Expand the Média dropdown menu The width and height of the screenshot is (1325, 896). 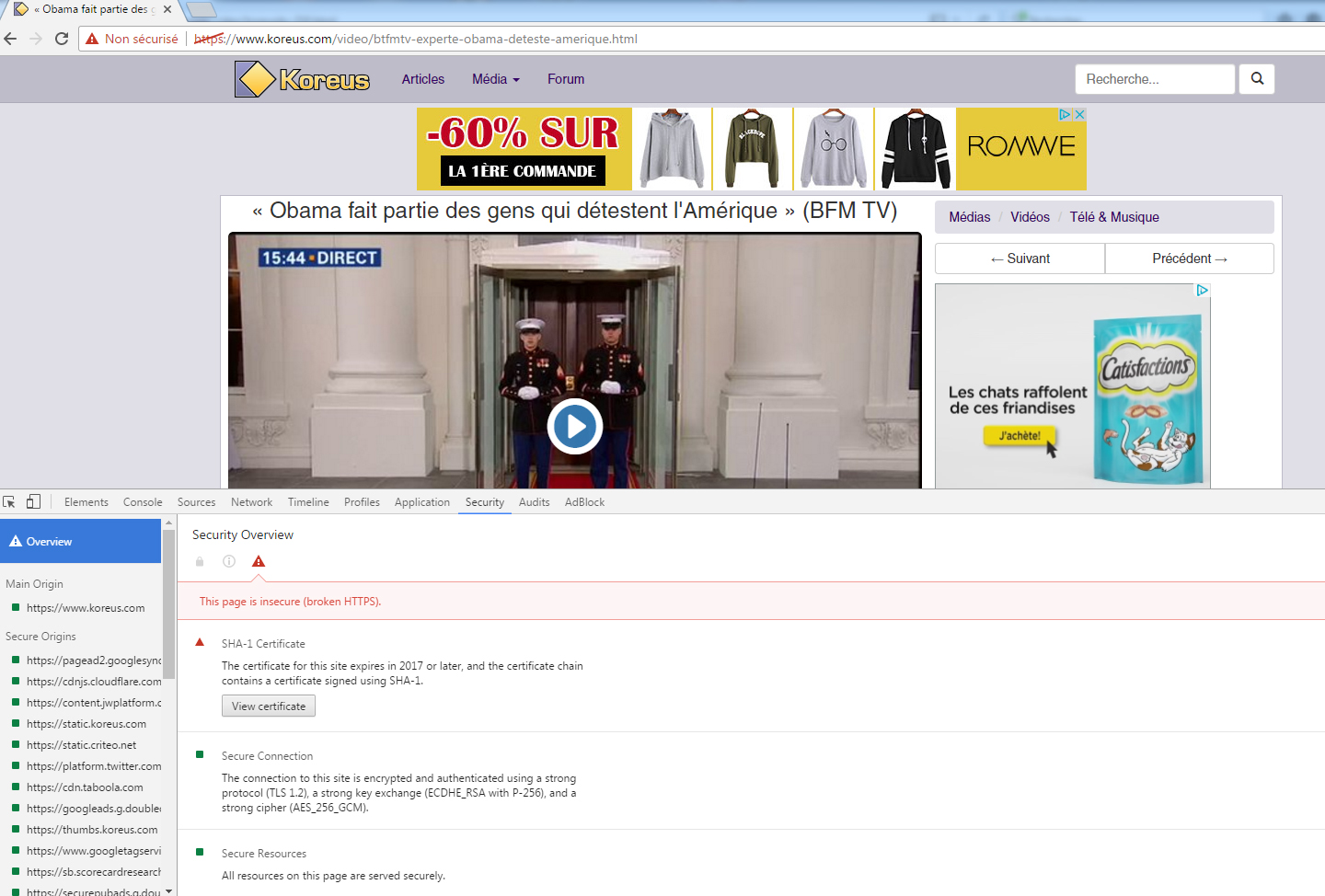coord(495,79)
